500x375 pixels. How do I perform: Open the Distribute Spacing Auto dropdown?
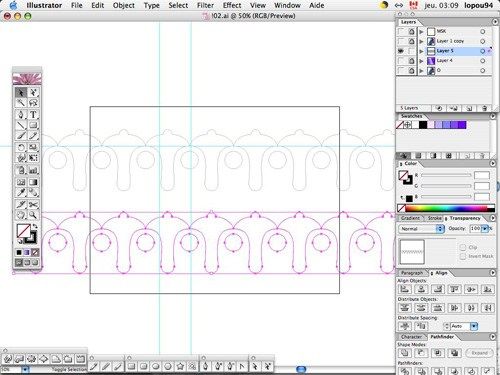tap(464, 326)
